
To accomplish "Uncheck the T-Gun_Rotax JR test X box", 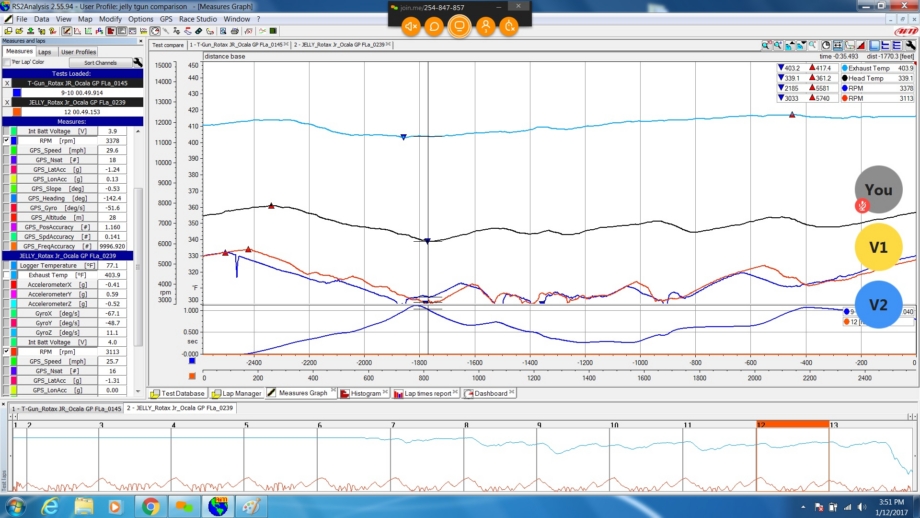I will click(7, 83).
